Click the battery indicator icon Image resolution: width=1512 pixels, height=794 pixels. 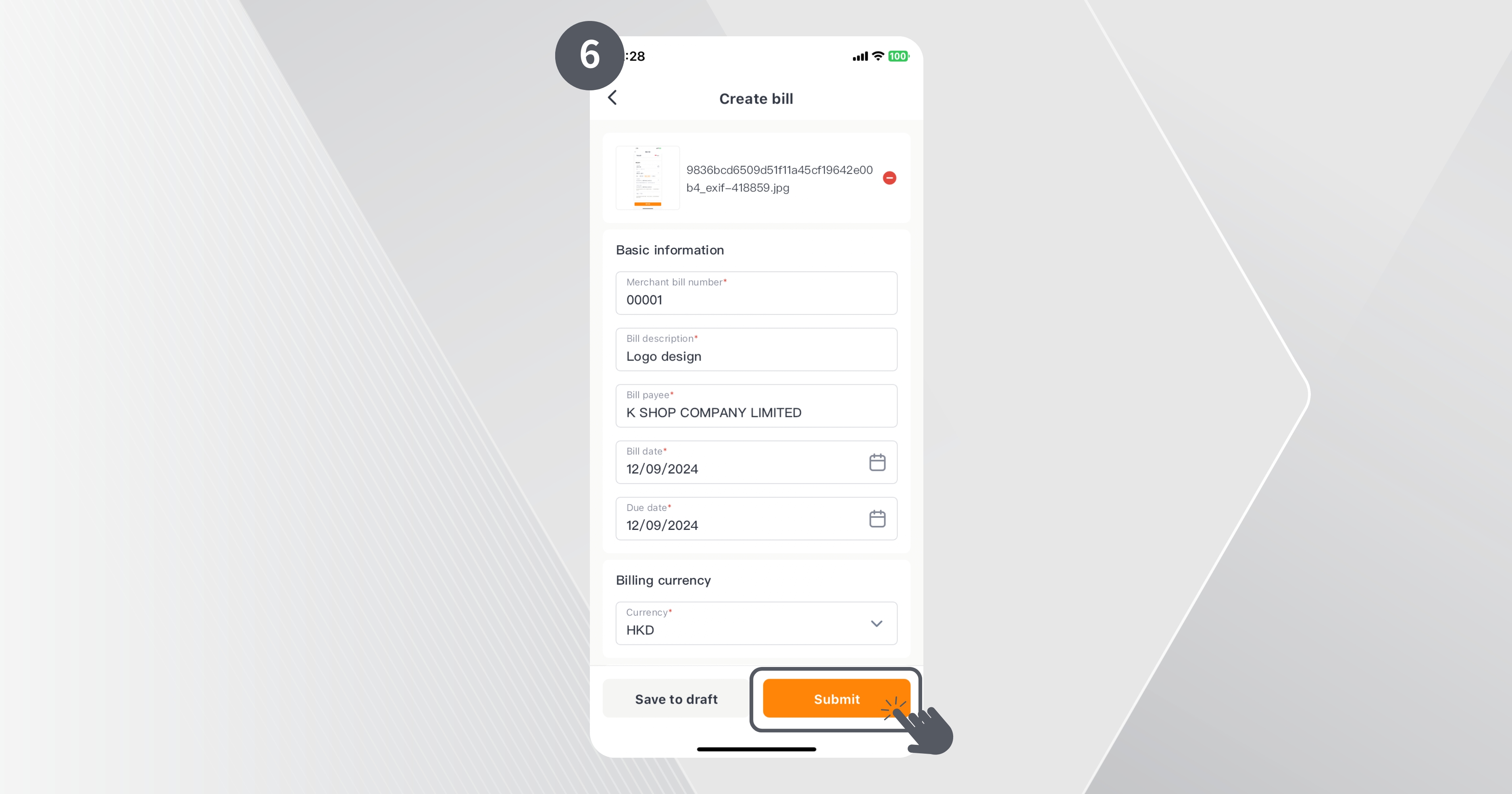coord(900,55)
